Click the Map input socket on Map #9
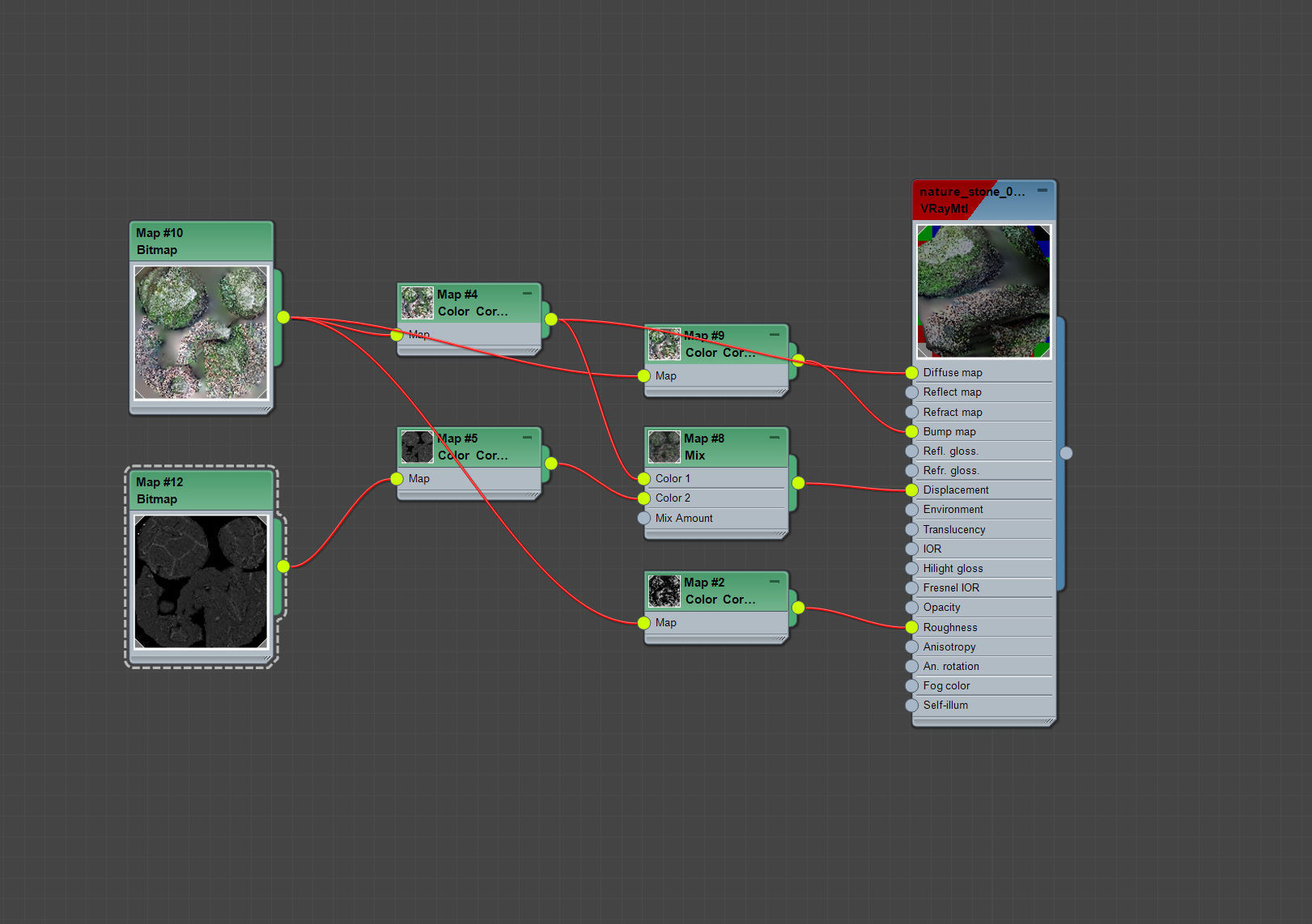Image resolution: width=1312 pixels, height=924 pixels. pos(643,376)
